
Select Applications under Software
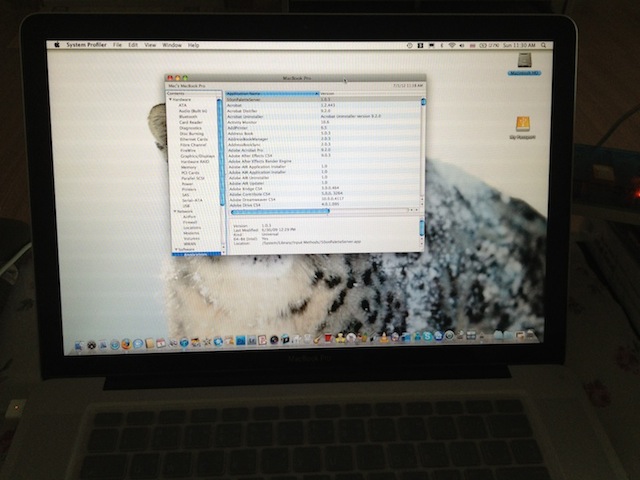coord(196,254)
